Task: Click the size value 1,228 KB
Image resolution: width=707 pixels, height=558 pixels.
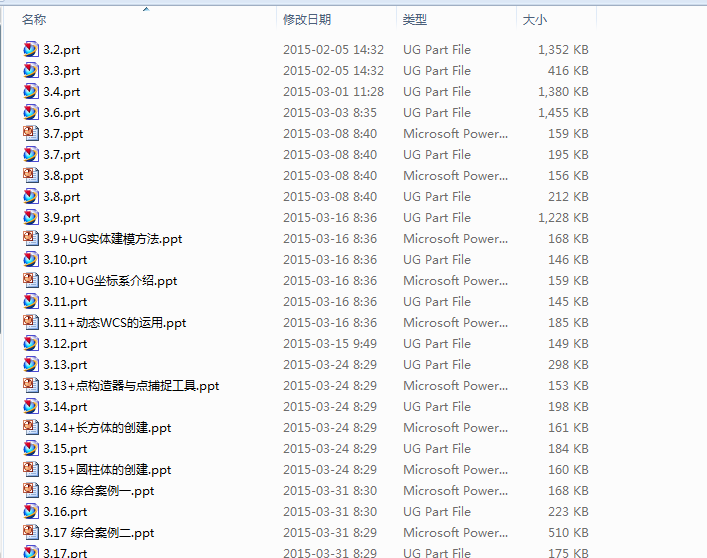Action: pos(563,218)
